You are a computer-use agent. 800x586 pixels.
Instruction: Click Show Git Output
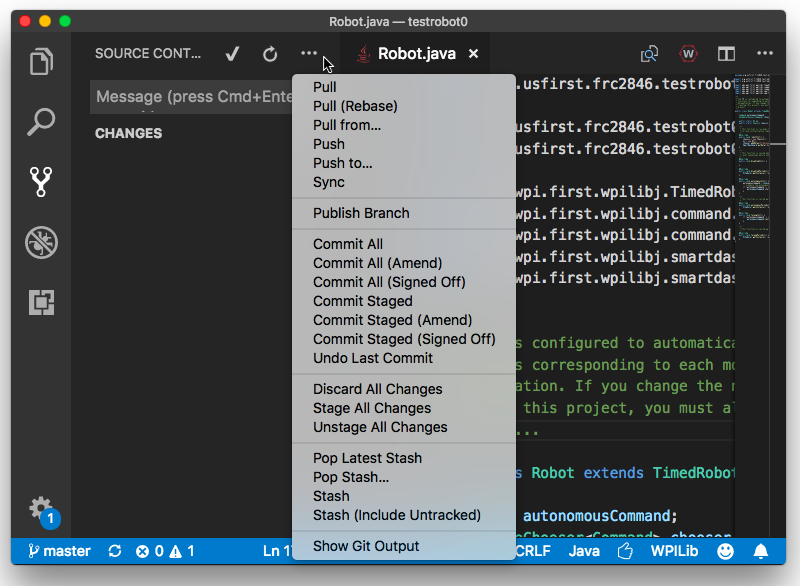pos(368,546)
